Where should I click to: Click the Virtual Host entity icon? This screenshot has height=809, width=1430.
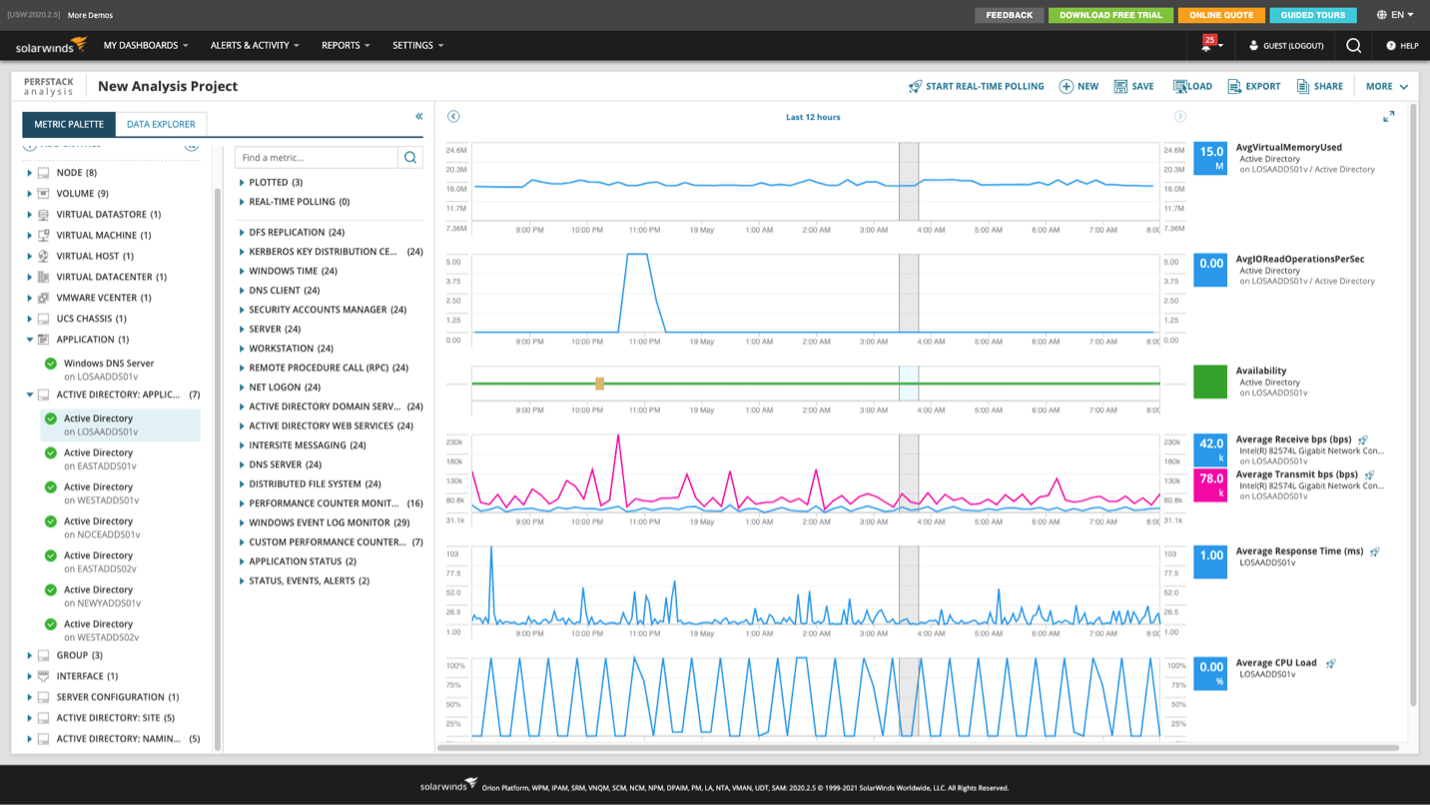(43, 256)
